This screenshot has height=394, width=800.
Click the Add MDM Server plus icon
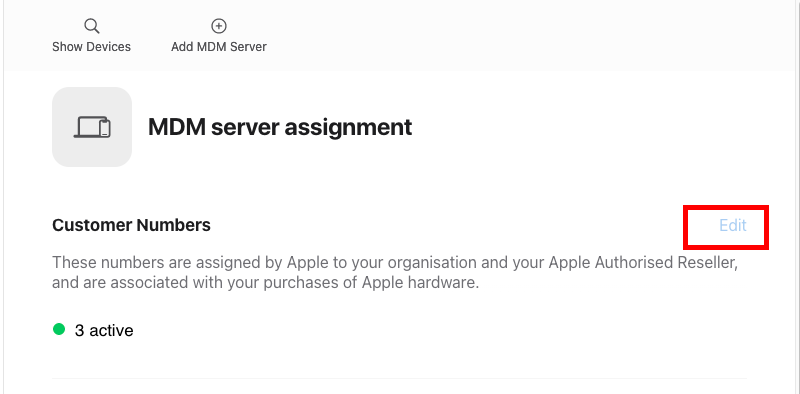[x=219, y=26]
